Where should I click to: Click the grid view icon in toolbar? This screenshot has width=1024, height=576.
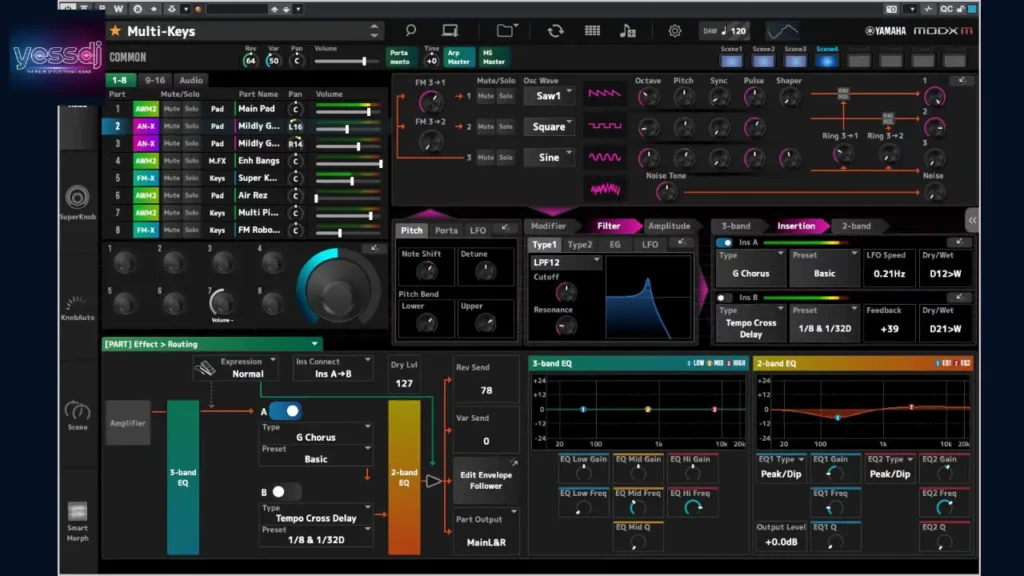click(592, 31)
